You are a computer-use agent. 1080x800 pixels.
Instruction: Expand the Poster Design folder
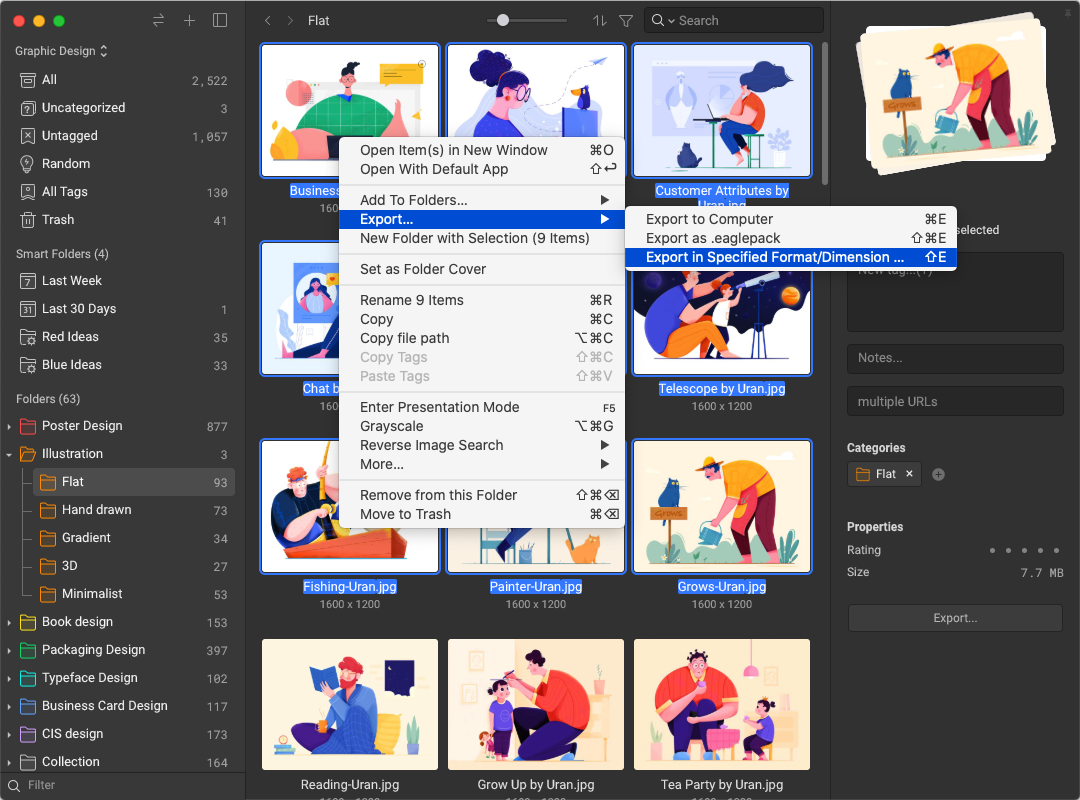point(9,427)
